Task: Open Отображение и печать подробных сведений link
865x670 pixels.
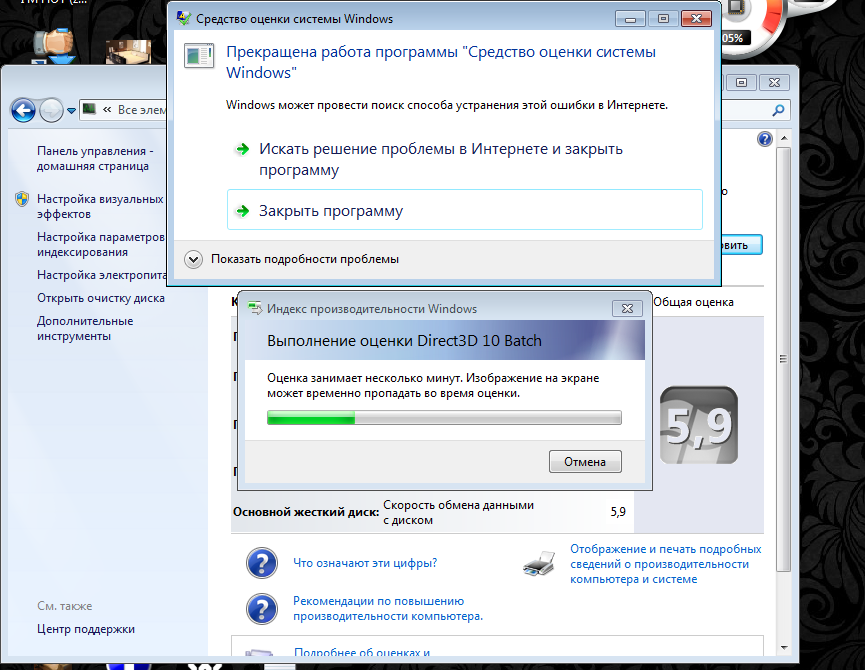Action: 666,564
